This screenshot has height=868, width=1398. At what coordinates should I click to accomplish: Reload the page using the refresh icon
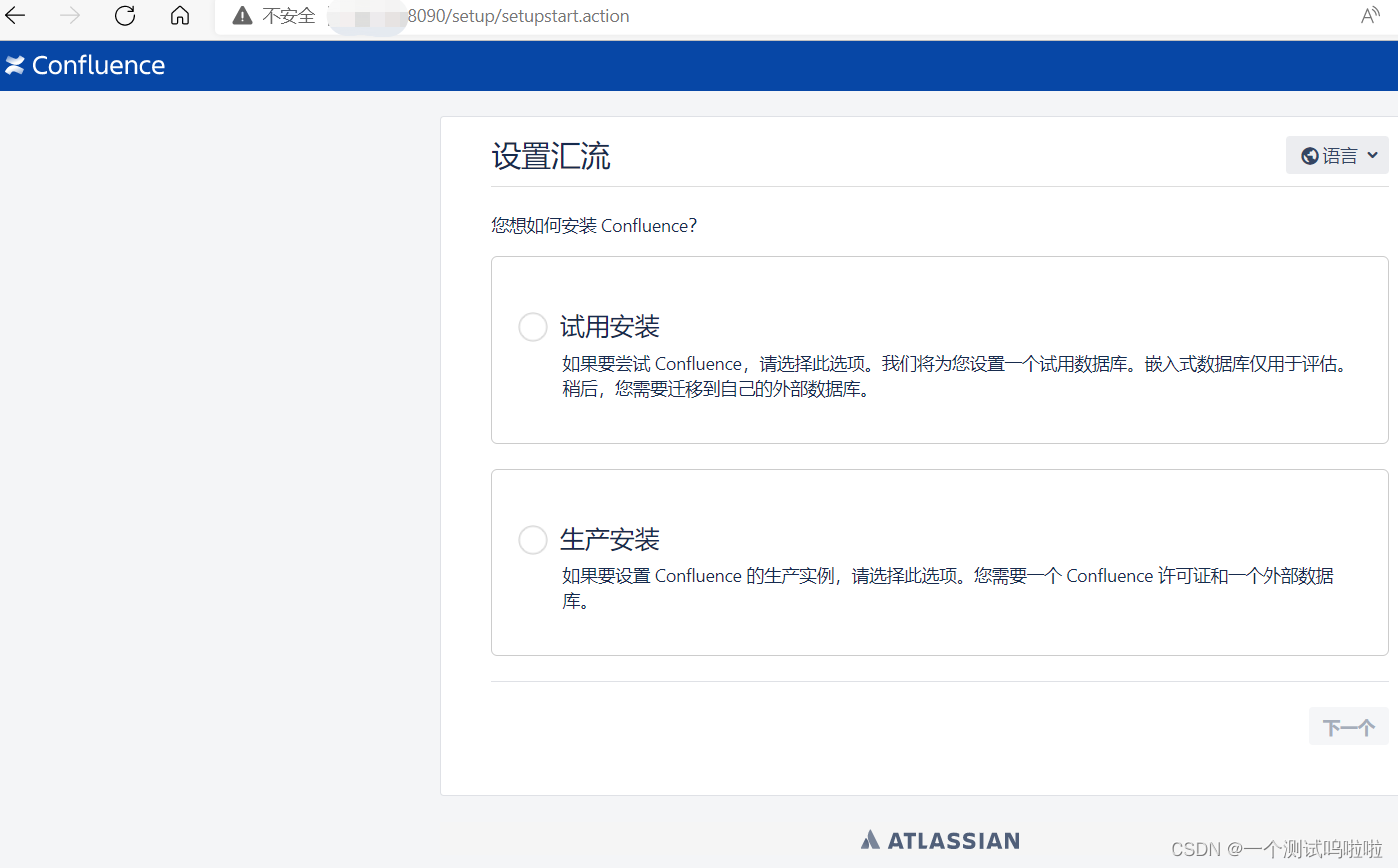[124, 15]
